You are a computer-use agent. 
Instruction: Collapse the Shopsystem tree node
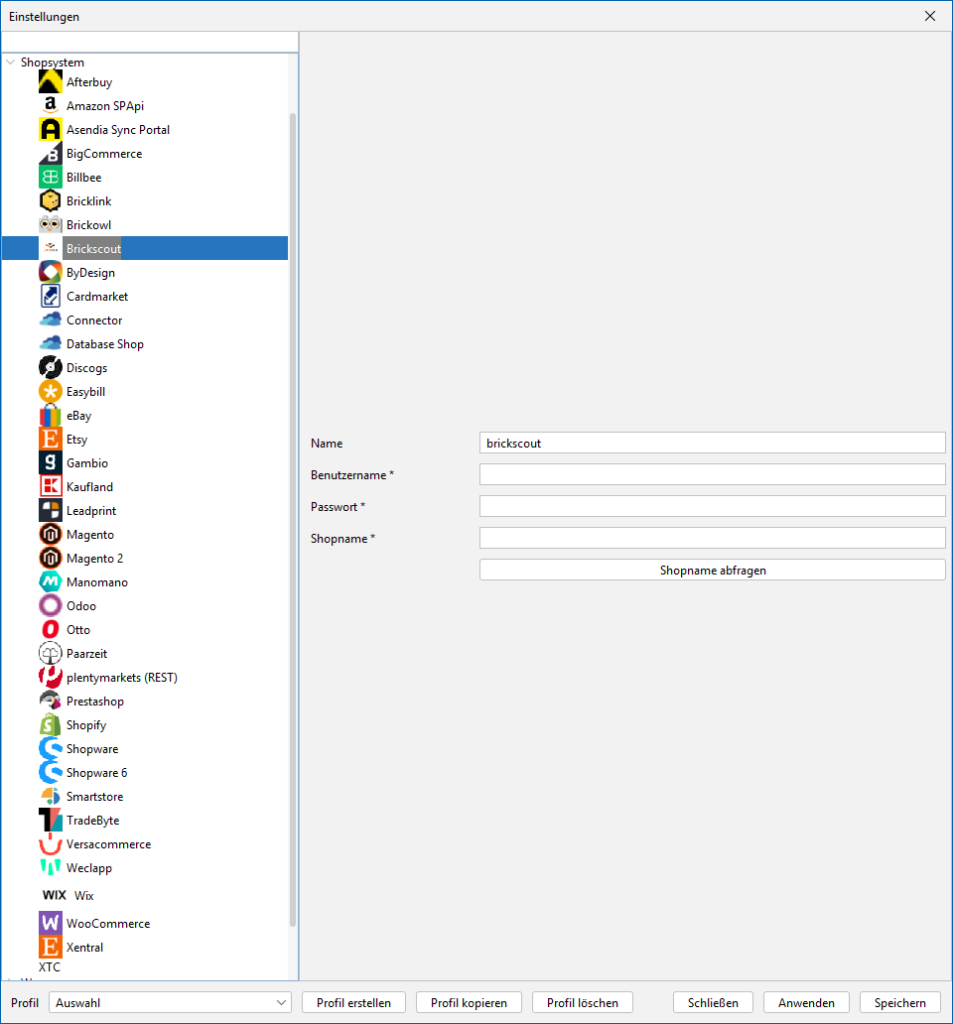[x=11, y=62]
